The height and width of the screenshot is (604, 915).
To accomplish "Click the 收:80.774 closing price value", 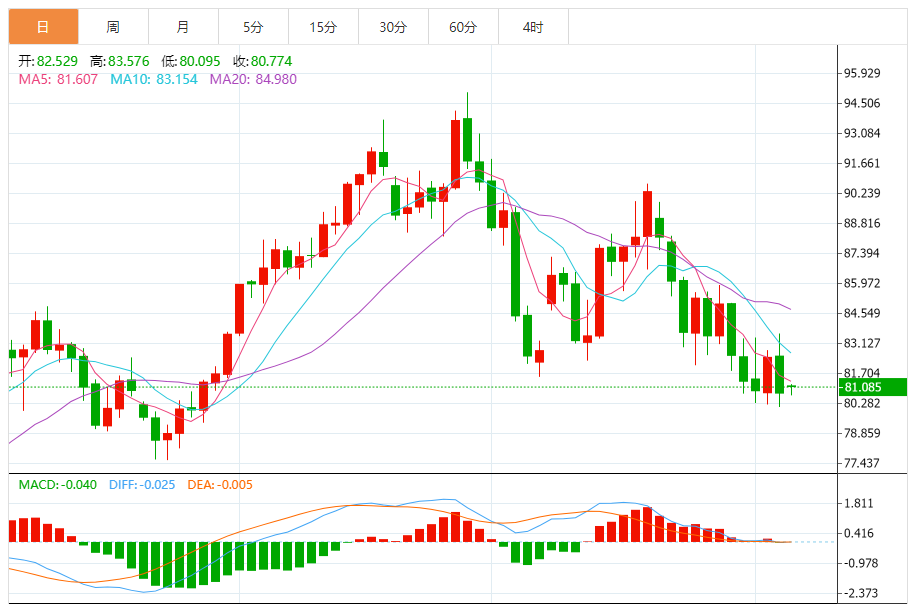I will (263, 61).
